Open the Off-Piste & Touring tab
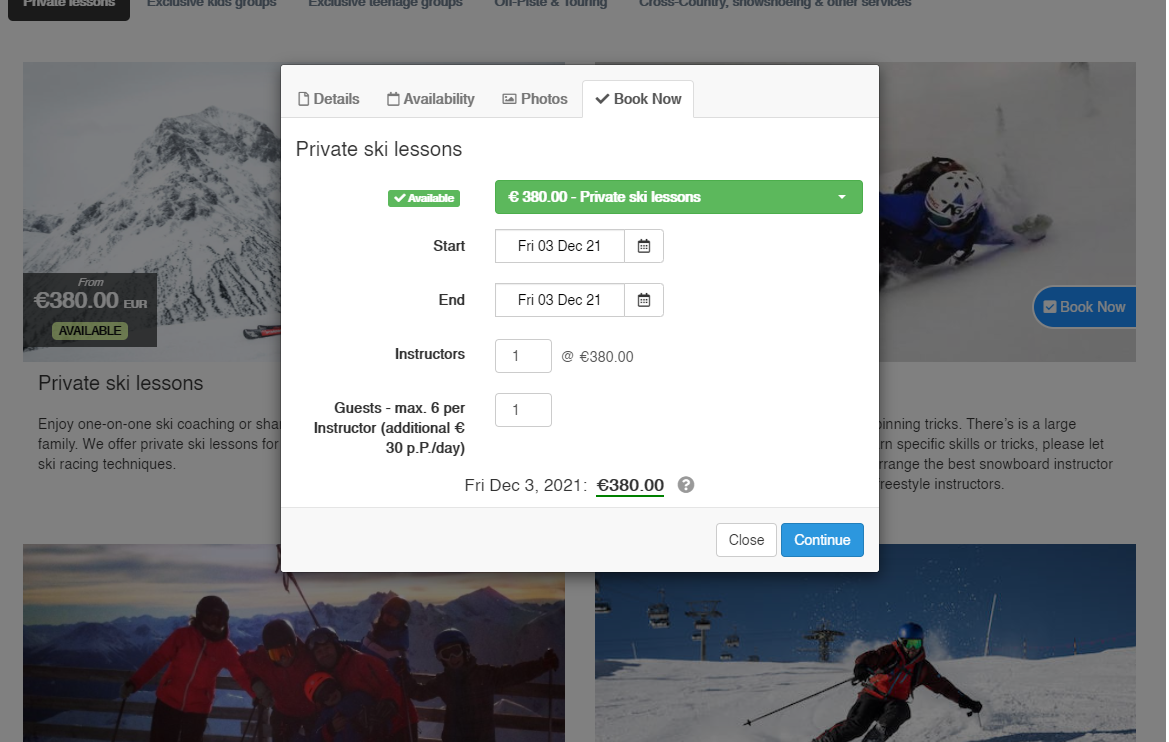The height and width of the screenshot is (742, 1169). click(x=551, y=4)
